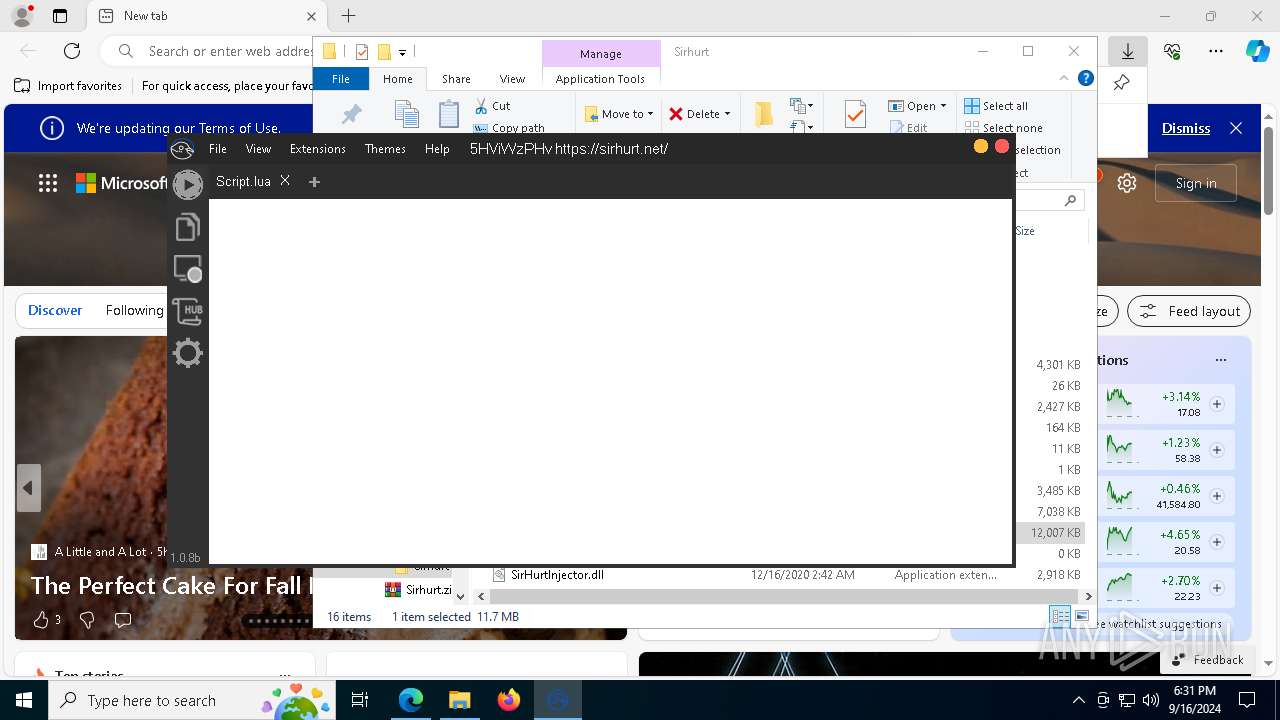Open Edge settings and more menu
Viewport: 1280px width, 720px height.
pos(1216,51)
